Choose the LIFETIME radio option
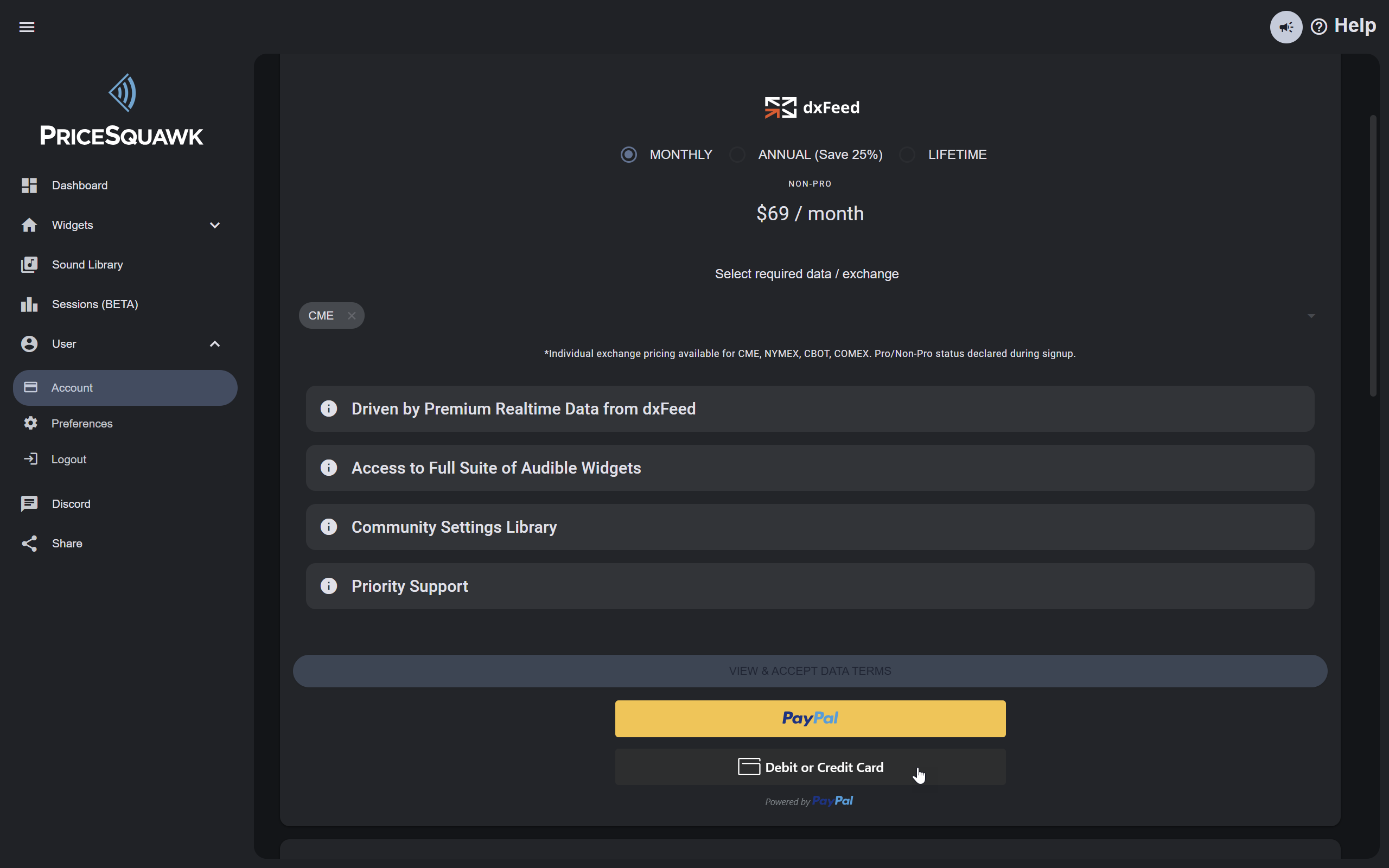Image resolution: width=1389 pixels, height=868 pixels. [907, 155]
